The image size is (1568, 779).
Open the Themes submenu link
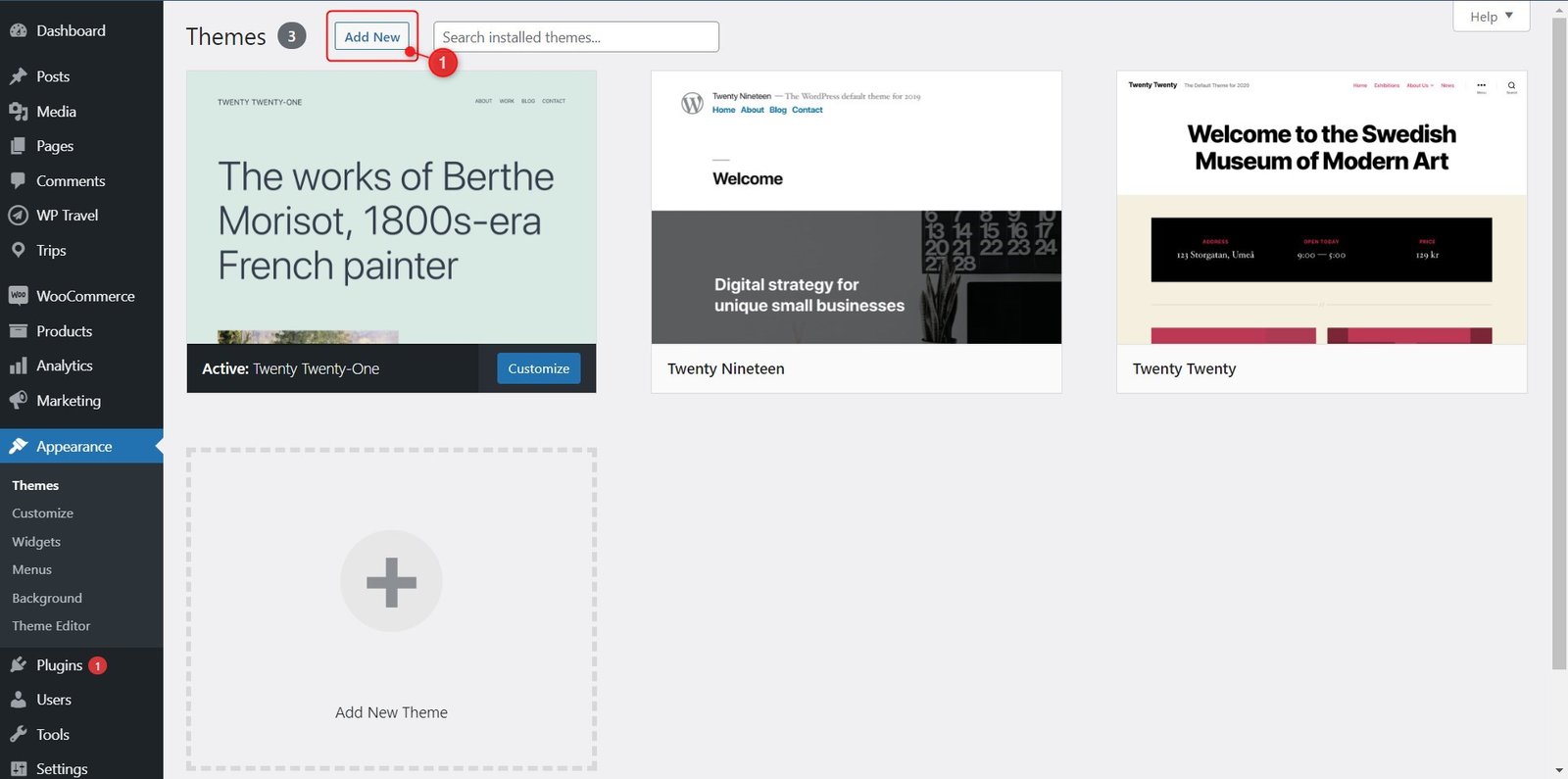[35, 485]
